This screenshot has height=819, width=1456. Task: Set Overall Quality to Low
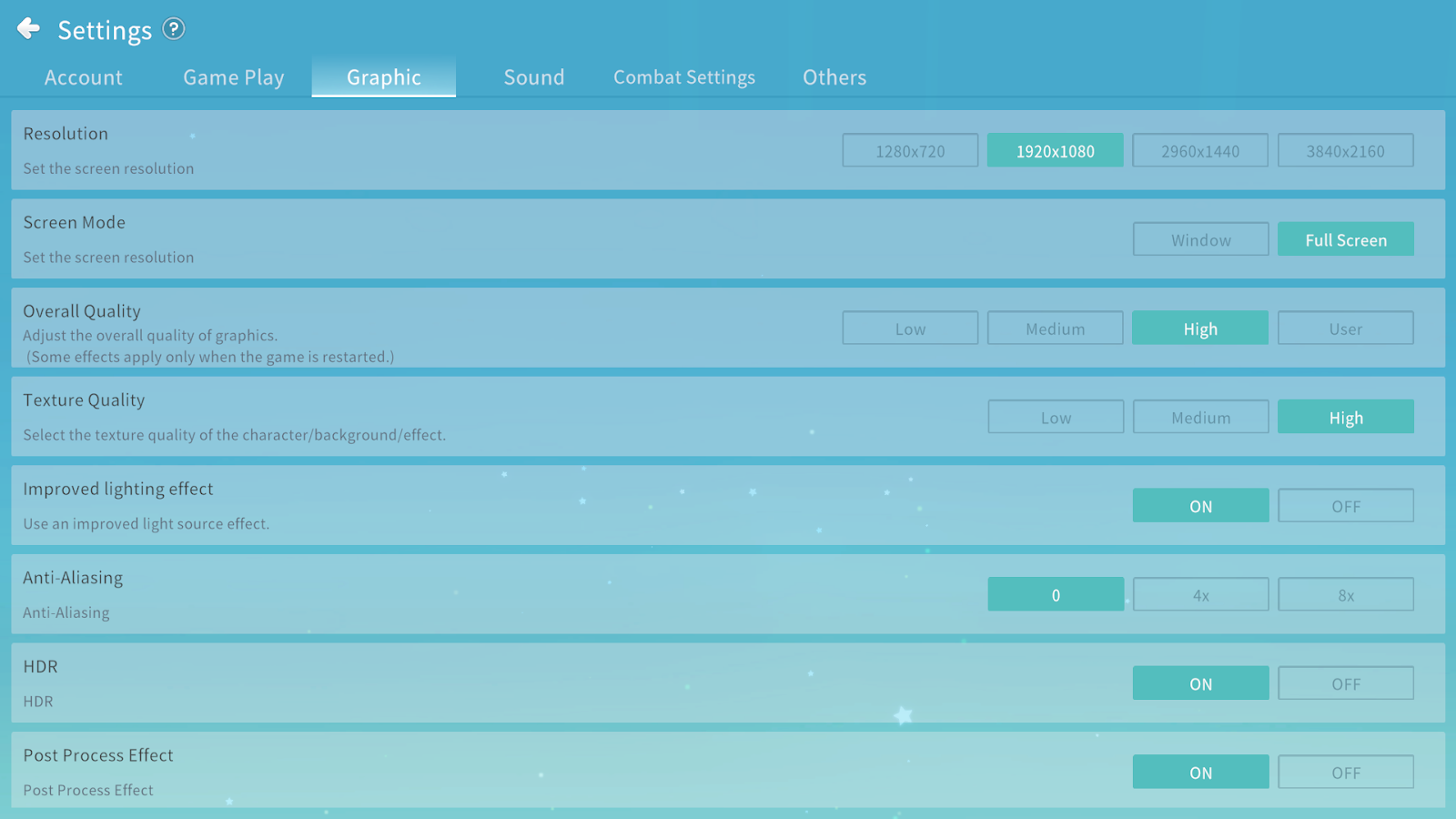tap(910, 329)
